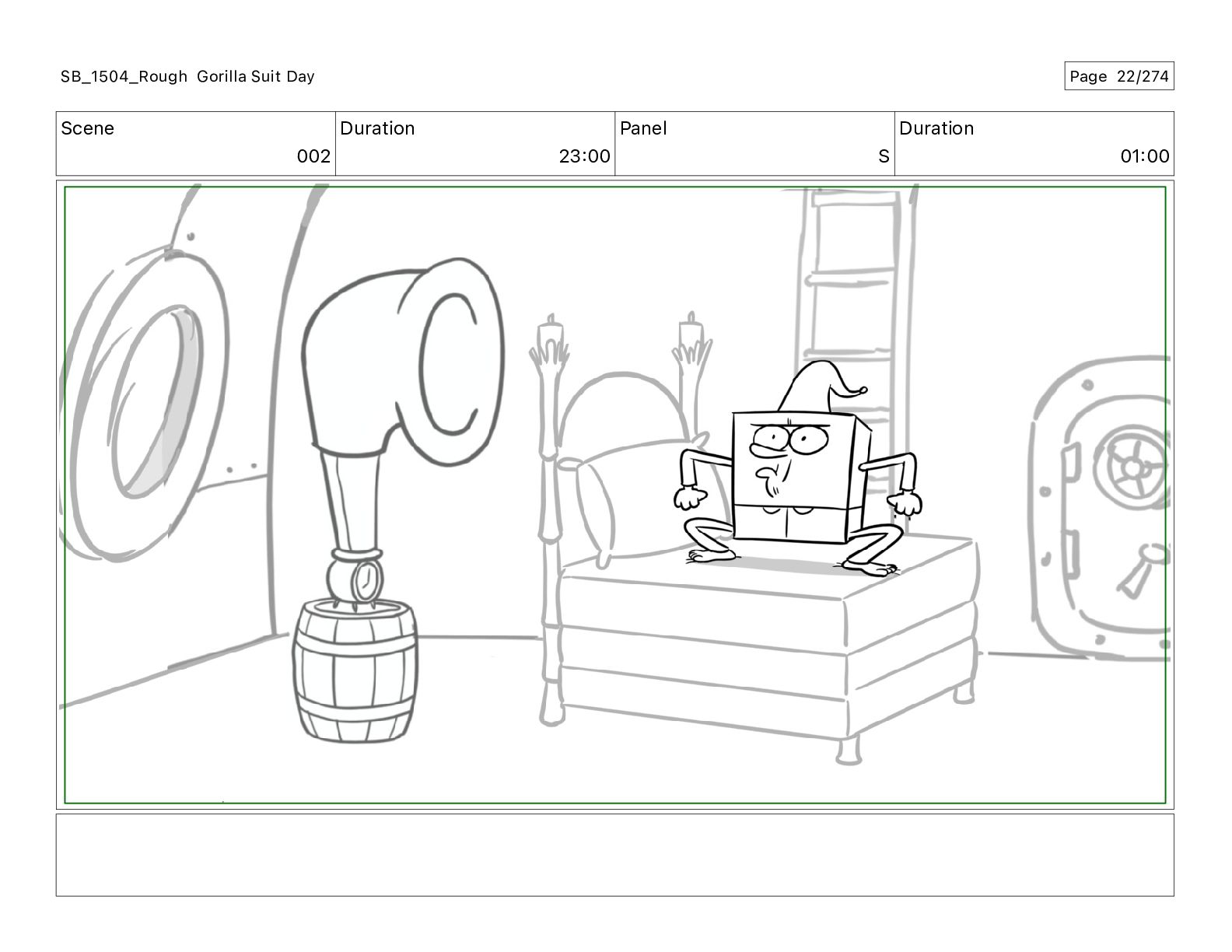1232x952 pixels.
Task: Click the panel duration value '01:00'
Action: tap(1144, 156)
